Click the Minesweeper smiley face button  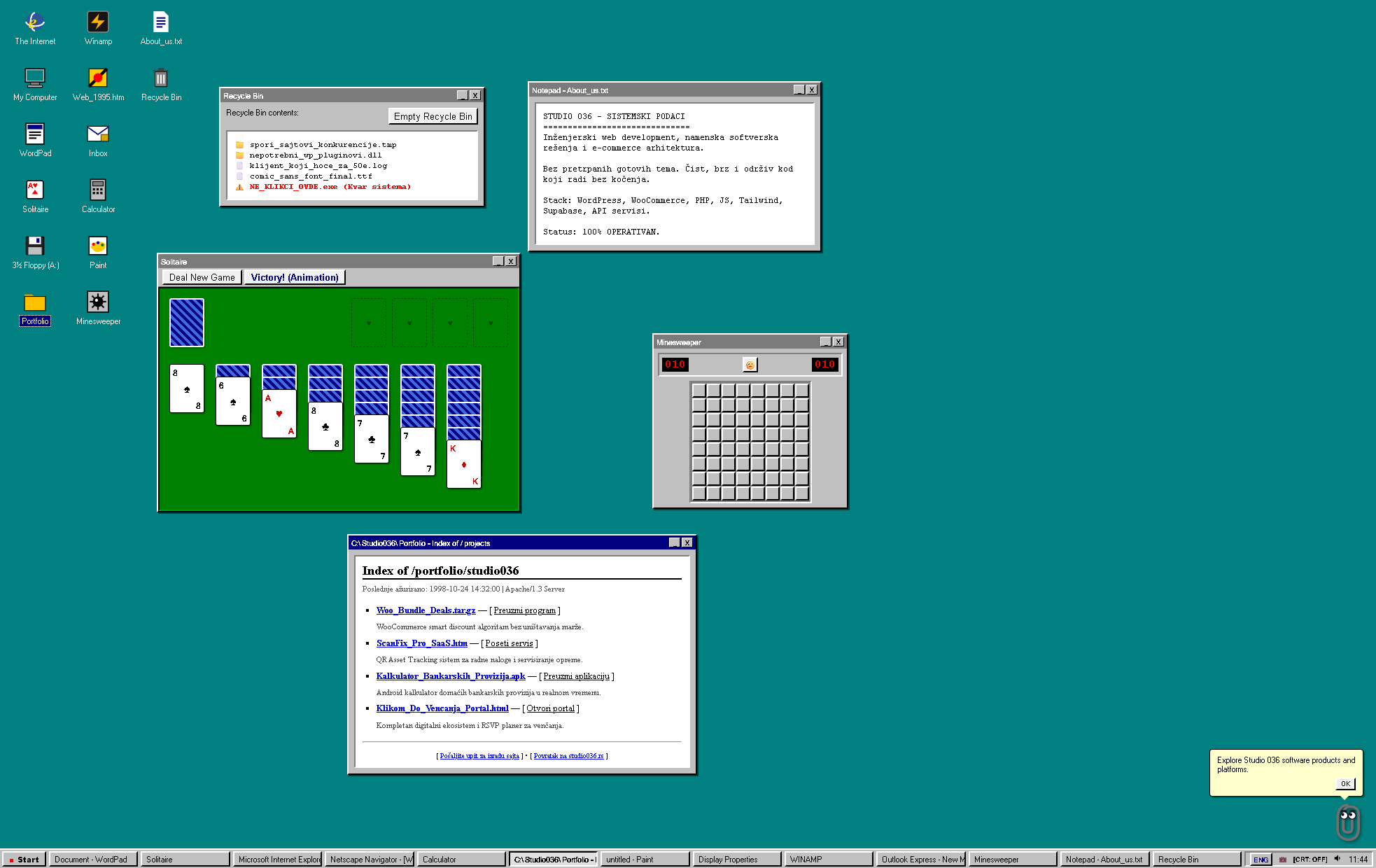click(x=750, y=365)
